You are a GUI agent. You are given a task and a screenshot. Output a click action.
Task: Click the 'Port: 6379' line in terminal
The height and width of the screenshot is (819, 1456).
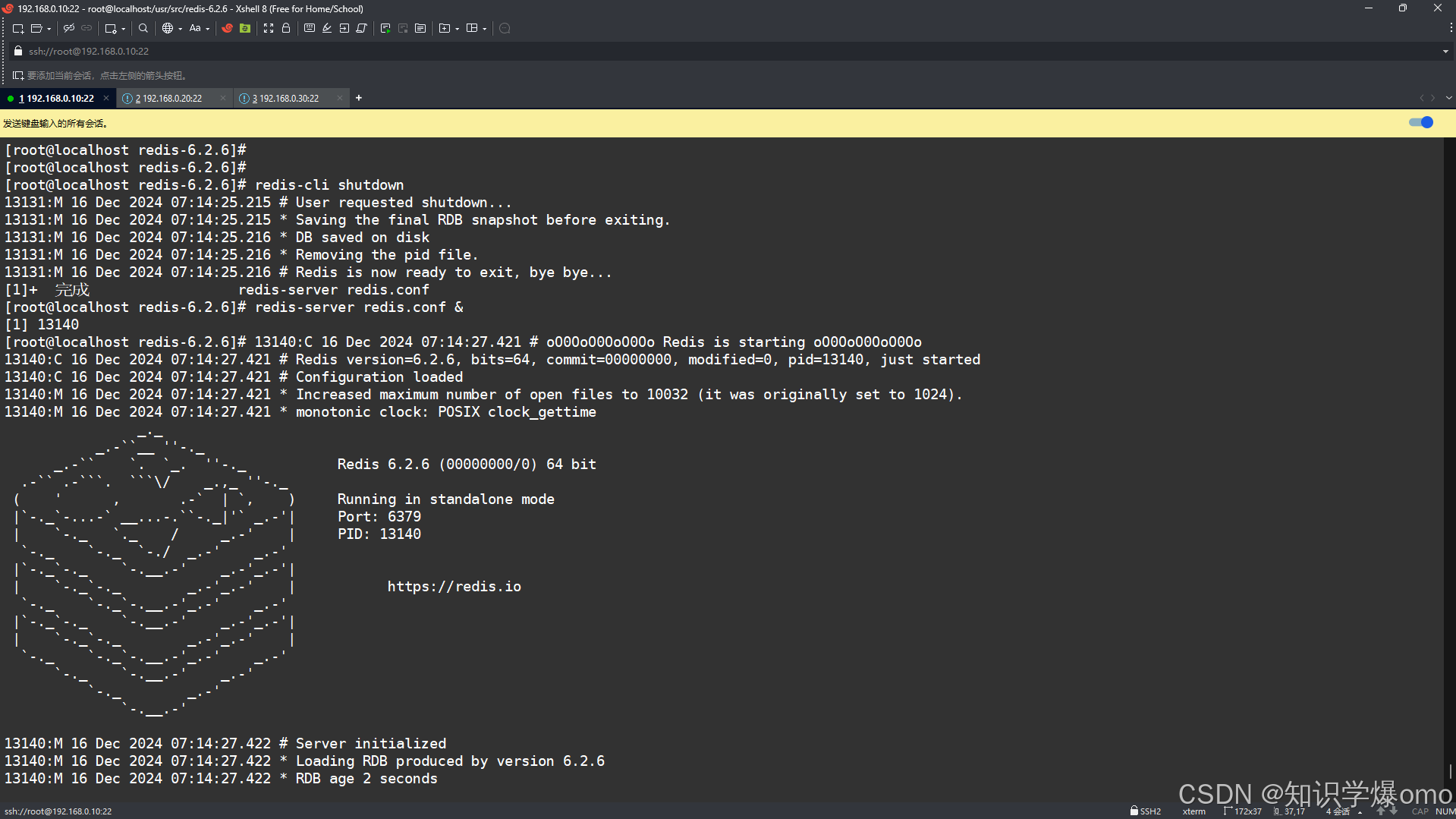[379, 516]
